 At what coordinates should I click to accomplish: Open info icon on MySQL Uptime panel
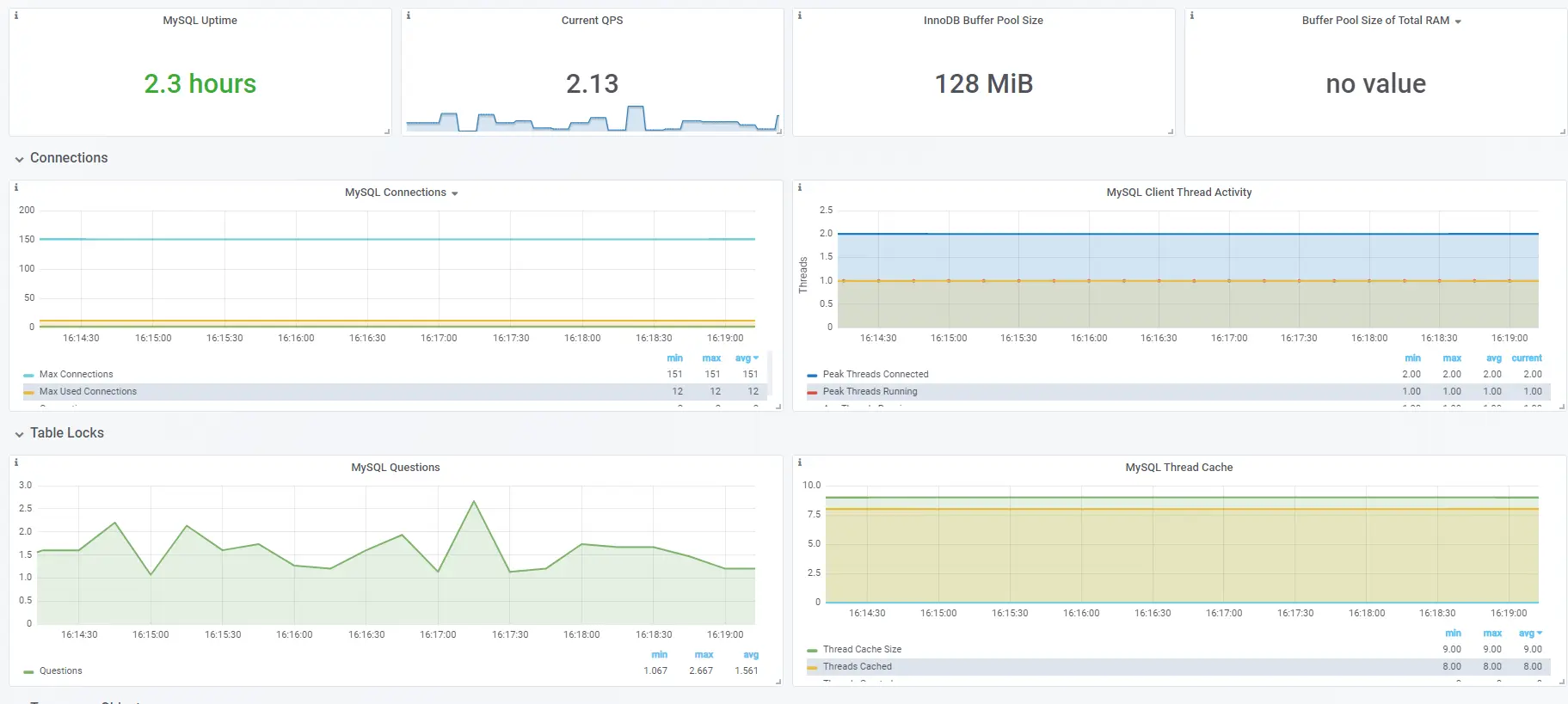tap(15, 15)
